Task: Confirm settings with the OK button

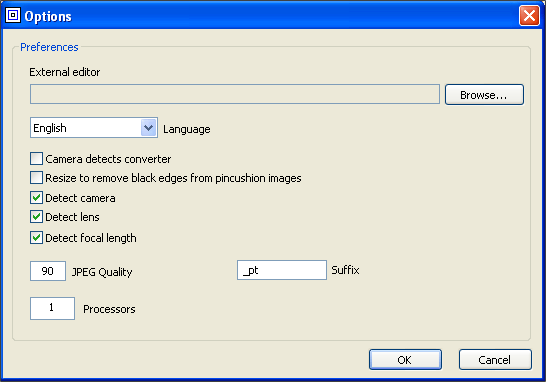Action: [405, 359]
